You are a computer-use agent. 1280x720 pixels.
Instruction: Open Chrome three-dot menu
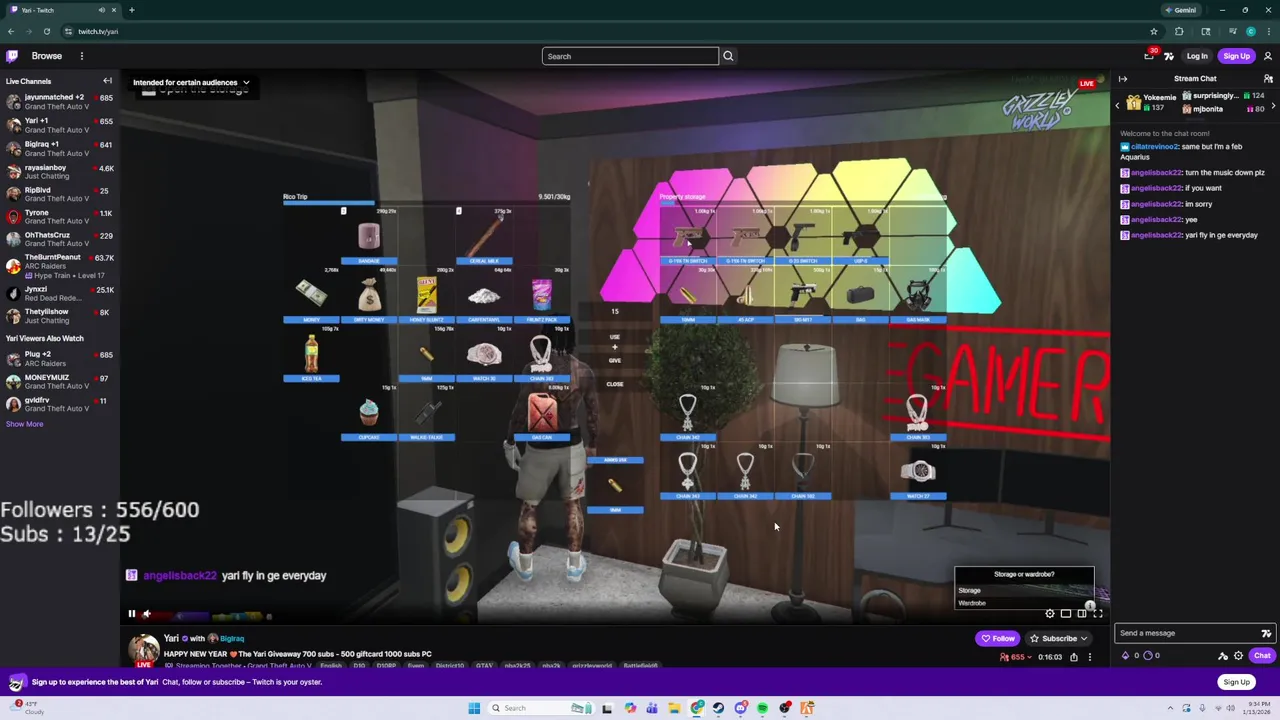1269,31
